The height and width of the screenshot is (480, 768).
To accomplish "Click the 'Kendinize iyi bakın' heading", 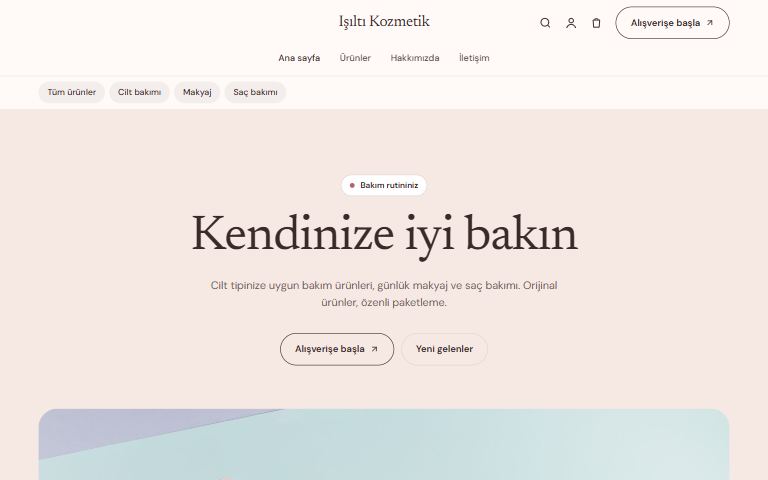I will coord(384,235).
